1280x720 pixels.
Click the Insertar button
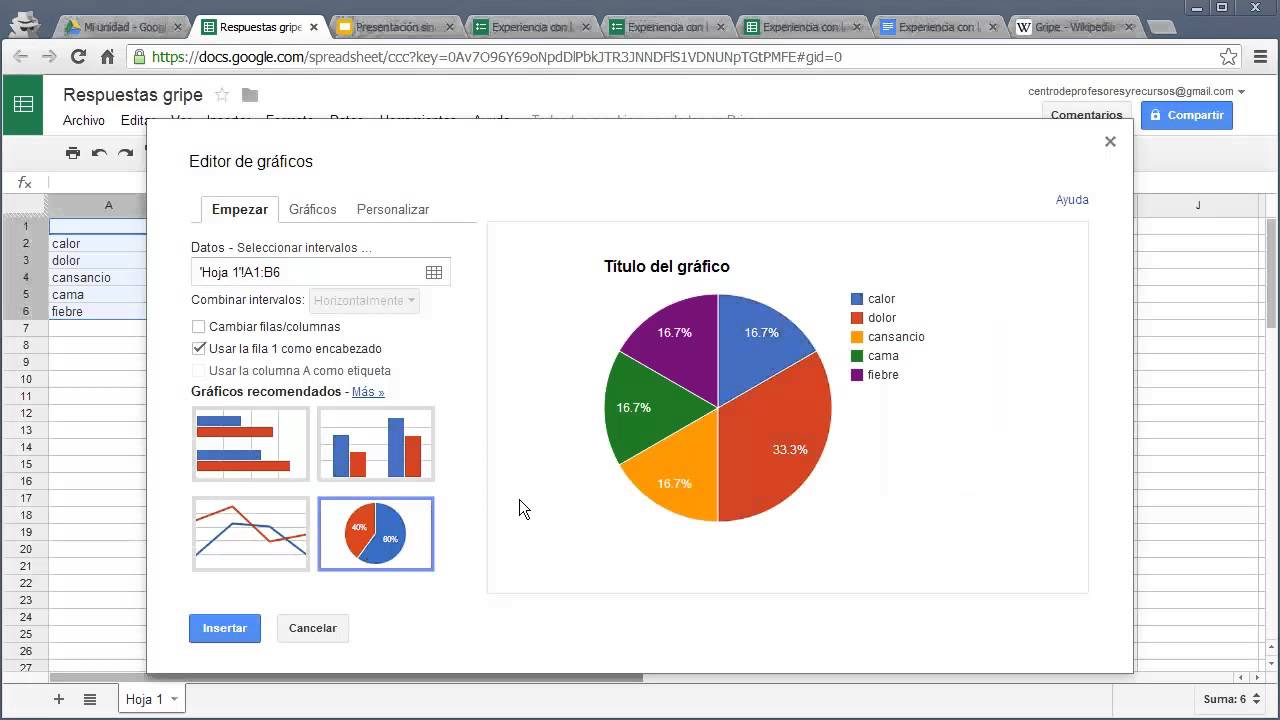point(225,628)
